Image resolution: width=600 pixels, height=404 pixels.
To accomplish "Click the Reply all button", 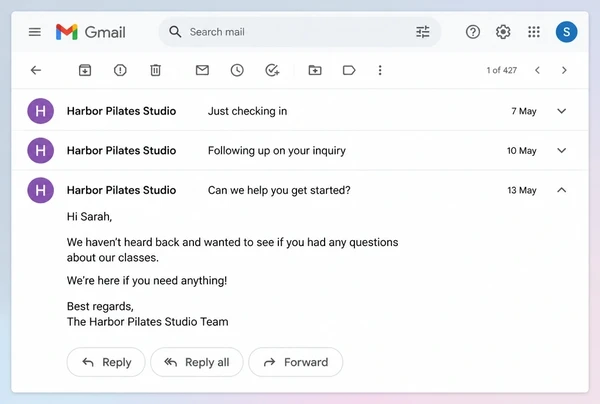I will (197, 362).
